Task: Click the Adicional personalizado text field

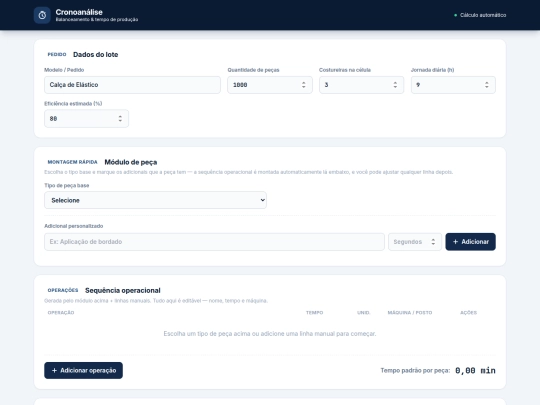Action: pos(214,242)
